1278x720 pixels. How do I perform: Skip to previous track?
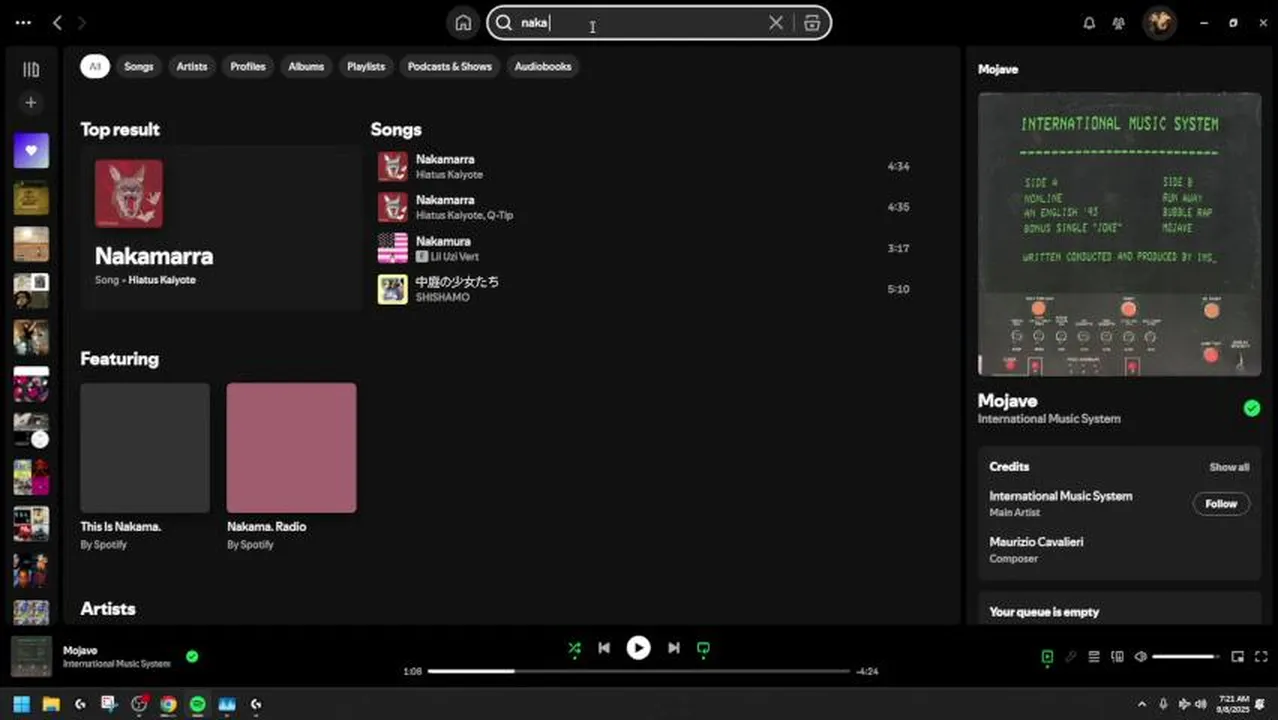[x=604, y=648]
